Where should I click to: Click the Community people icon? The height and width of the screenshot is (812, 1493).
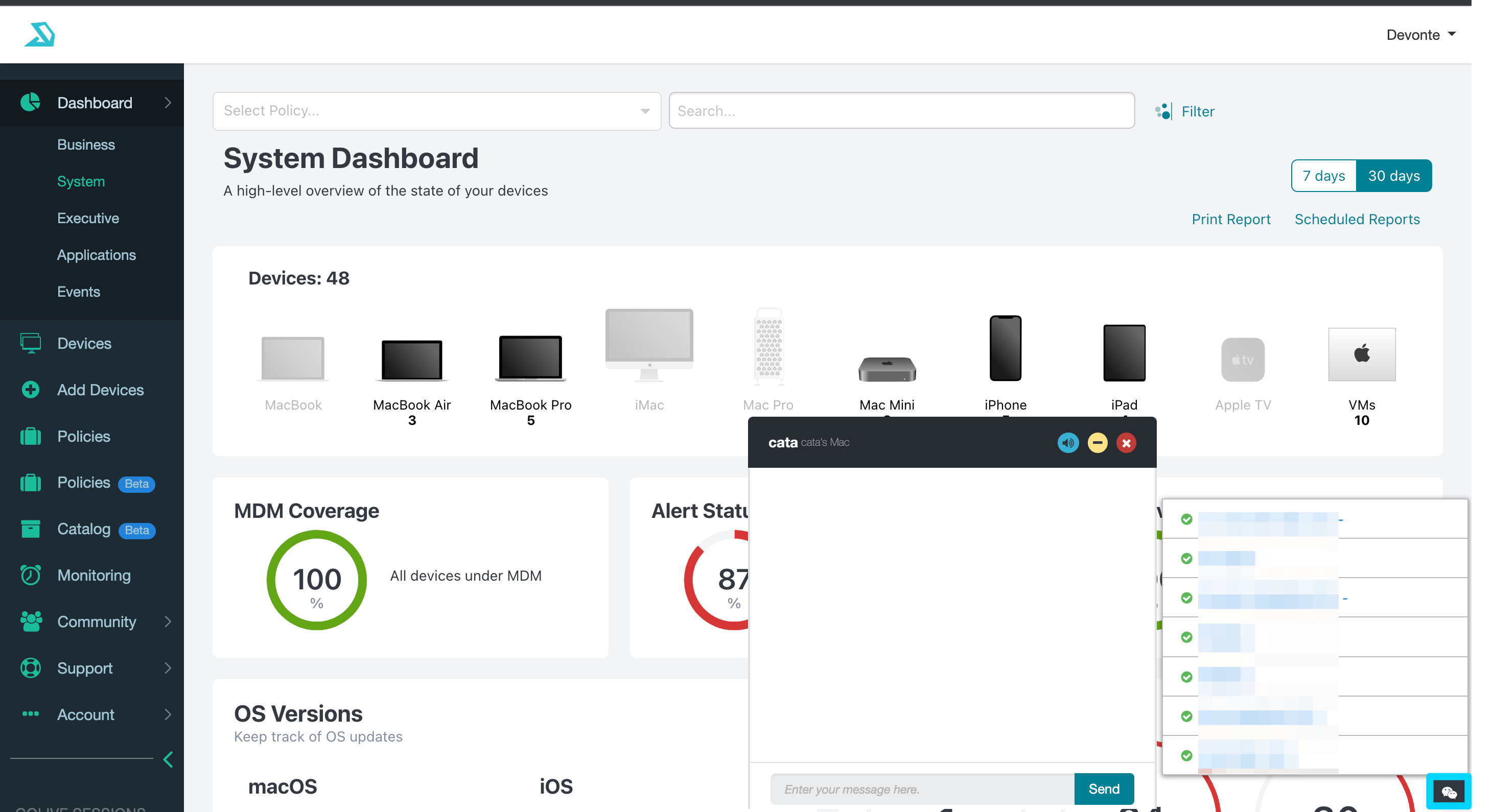(30, 621)
